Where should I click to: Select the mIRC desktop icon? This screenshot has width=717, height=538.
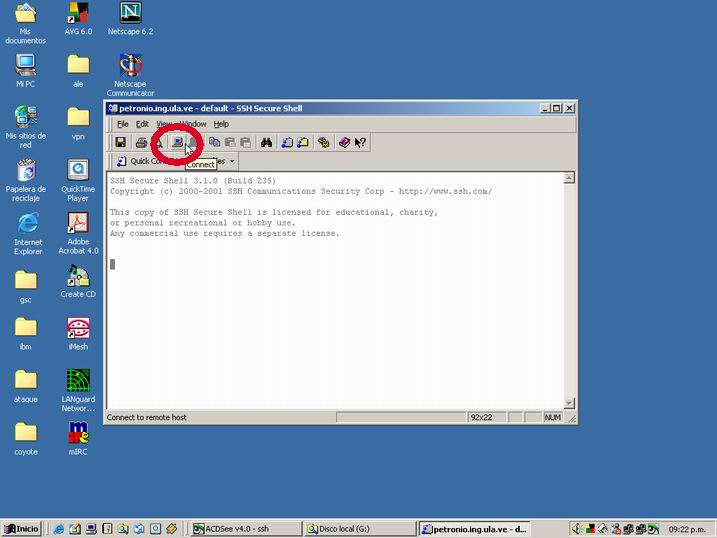[78, 439]
